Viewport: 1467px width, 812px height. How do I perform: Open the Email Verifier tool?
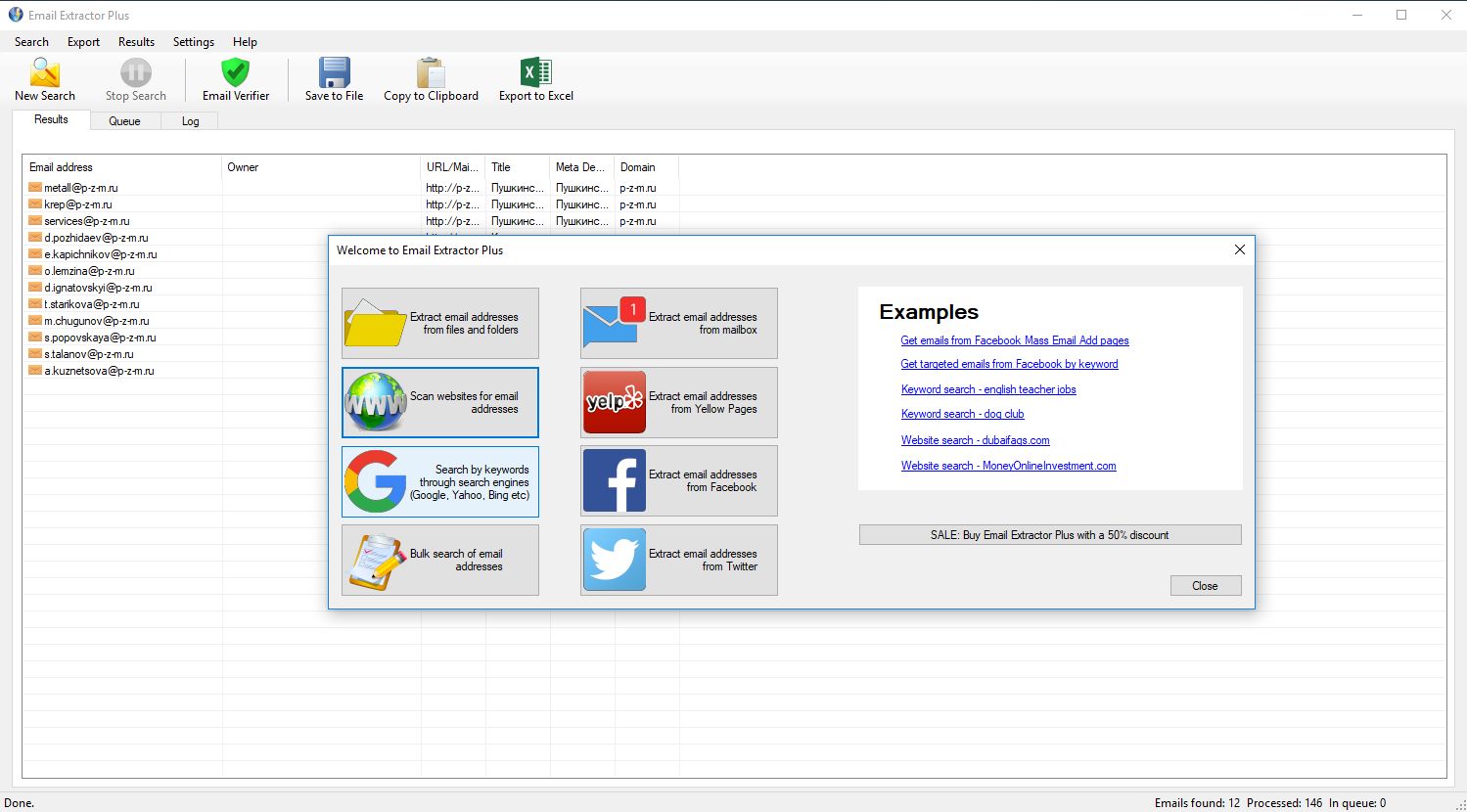pos(236,79)
